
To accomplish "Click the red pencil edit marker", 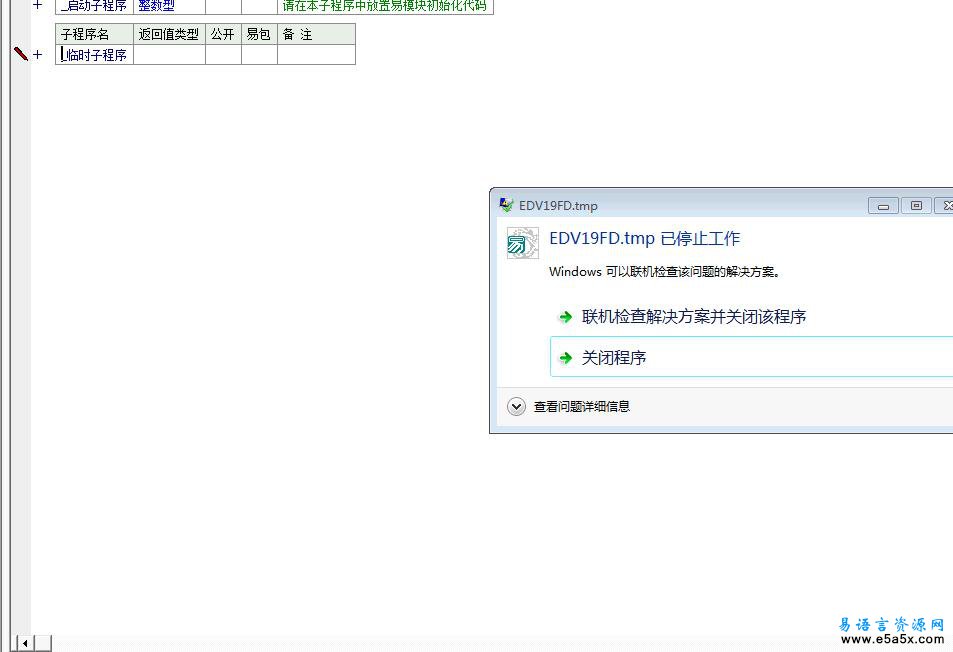I will tap(21, 53).
